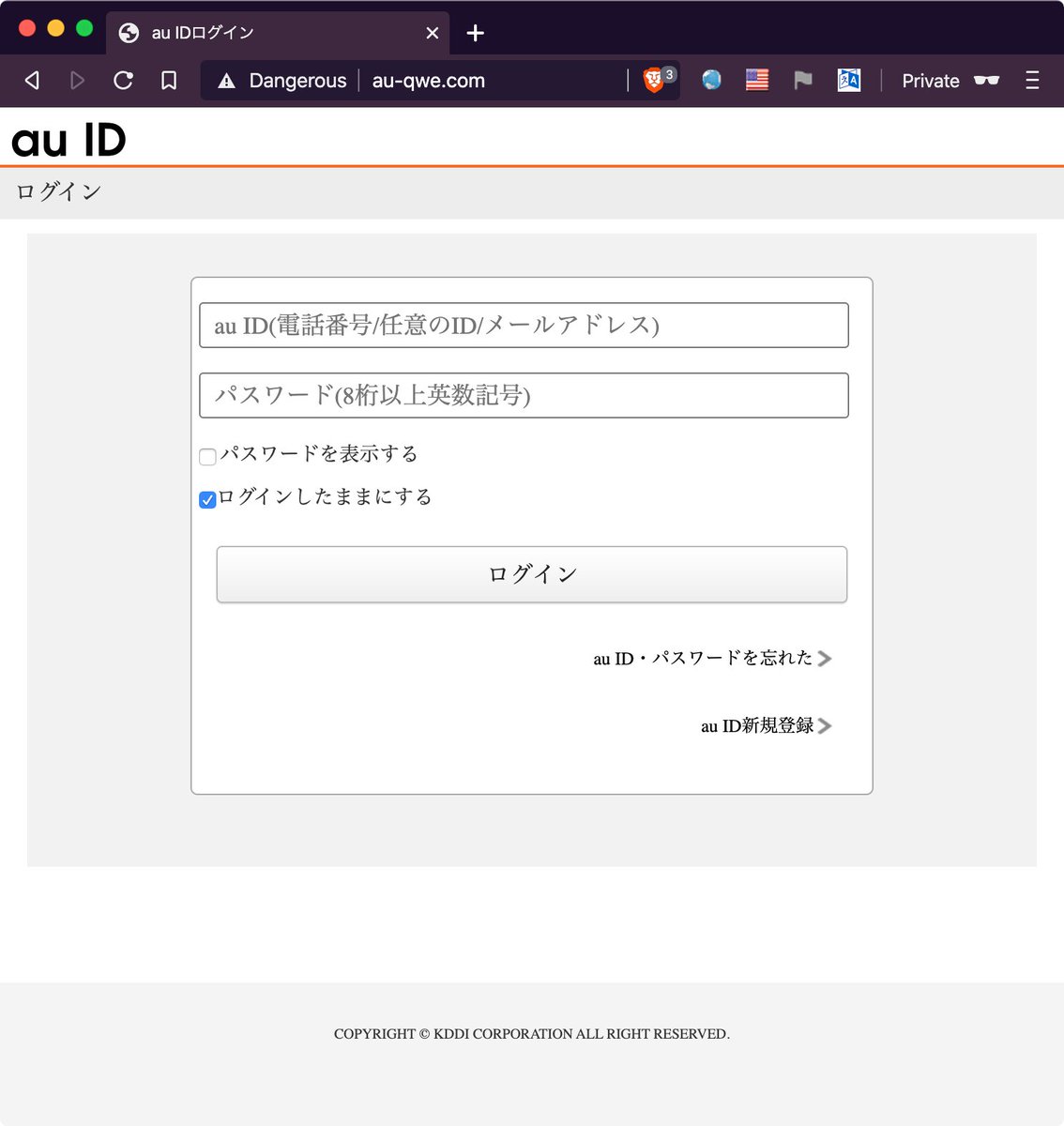Screen dimensions: 1064x1126
Task: Uncheck ログインしたままにする checkbox
Action: point(207,499)
